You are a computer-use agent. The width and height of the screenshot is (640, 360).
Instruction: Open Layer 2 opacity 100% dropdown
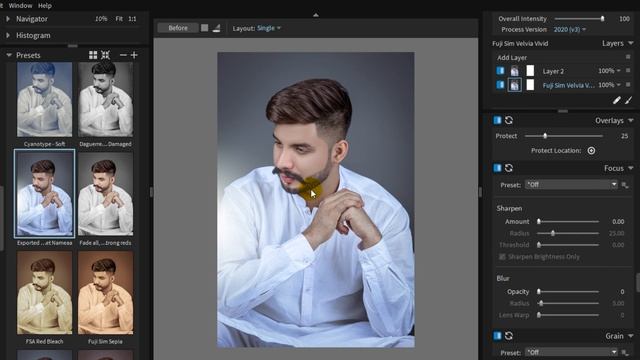tap(609, 71)
